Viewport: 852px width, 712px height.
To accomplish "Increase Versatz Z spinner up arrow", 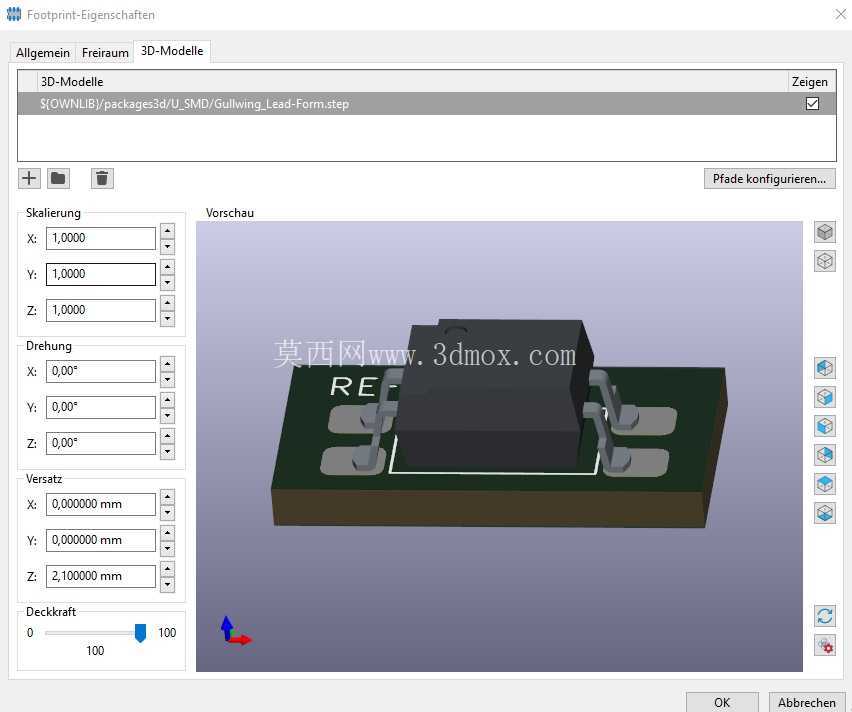I will pos(167,569).
